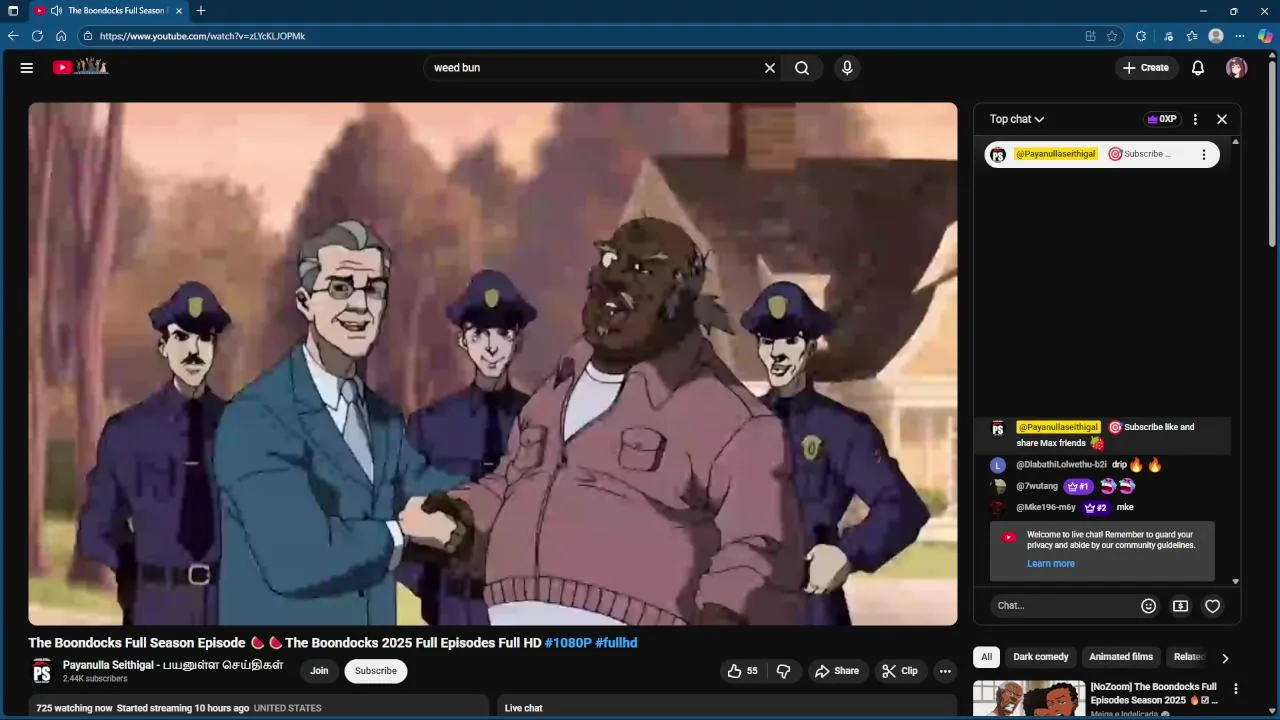Select the All filter chip
This screenshot has height=720, width=1280.
(986, 657)
